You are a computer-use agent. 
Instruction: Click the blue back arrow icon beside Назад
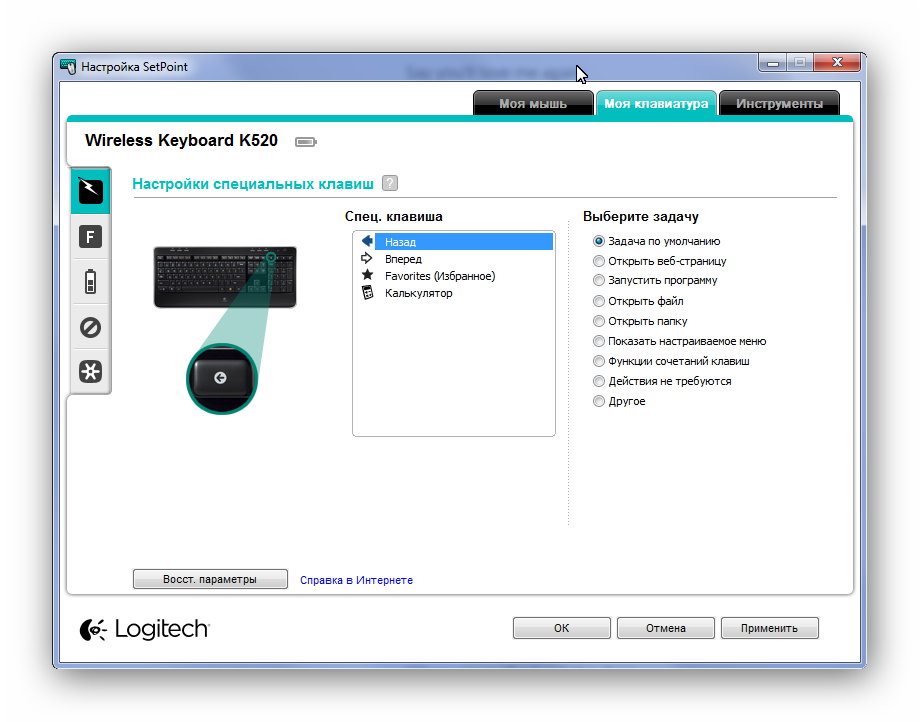[367, 240]
